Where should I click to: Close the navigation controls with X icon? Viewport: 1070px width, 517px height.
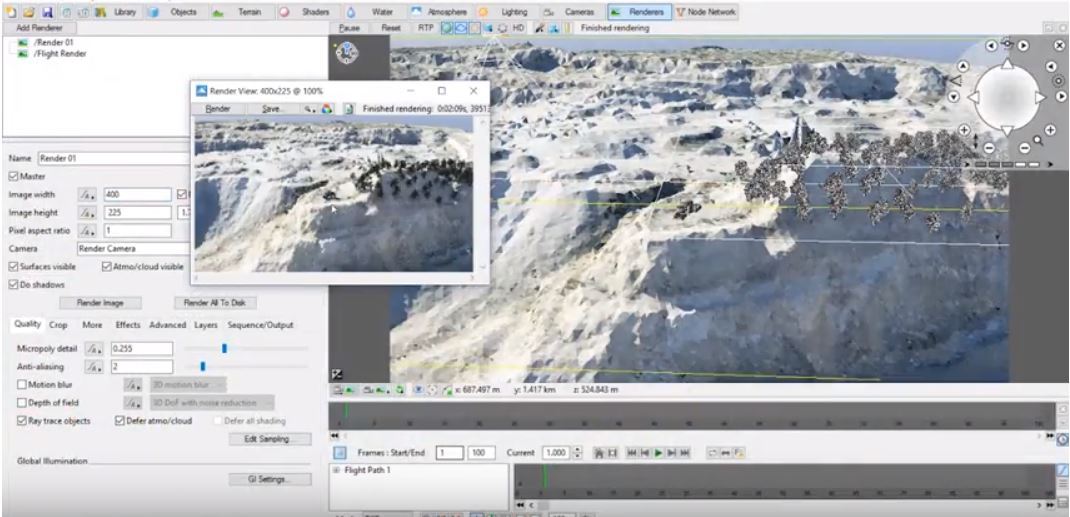[x=1060, y=45]
